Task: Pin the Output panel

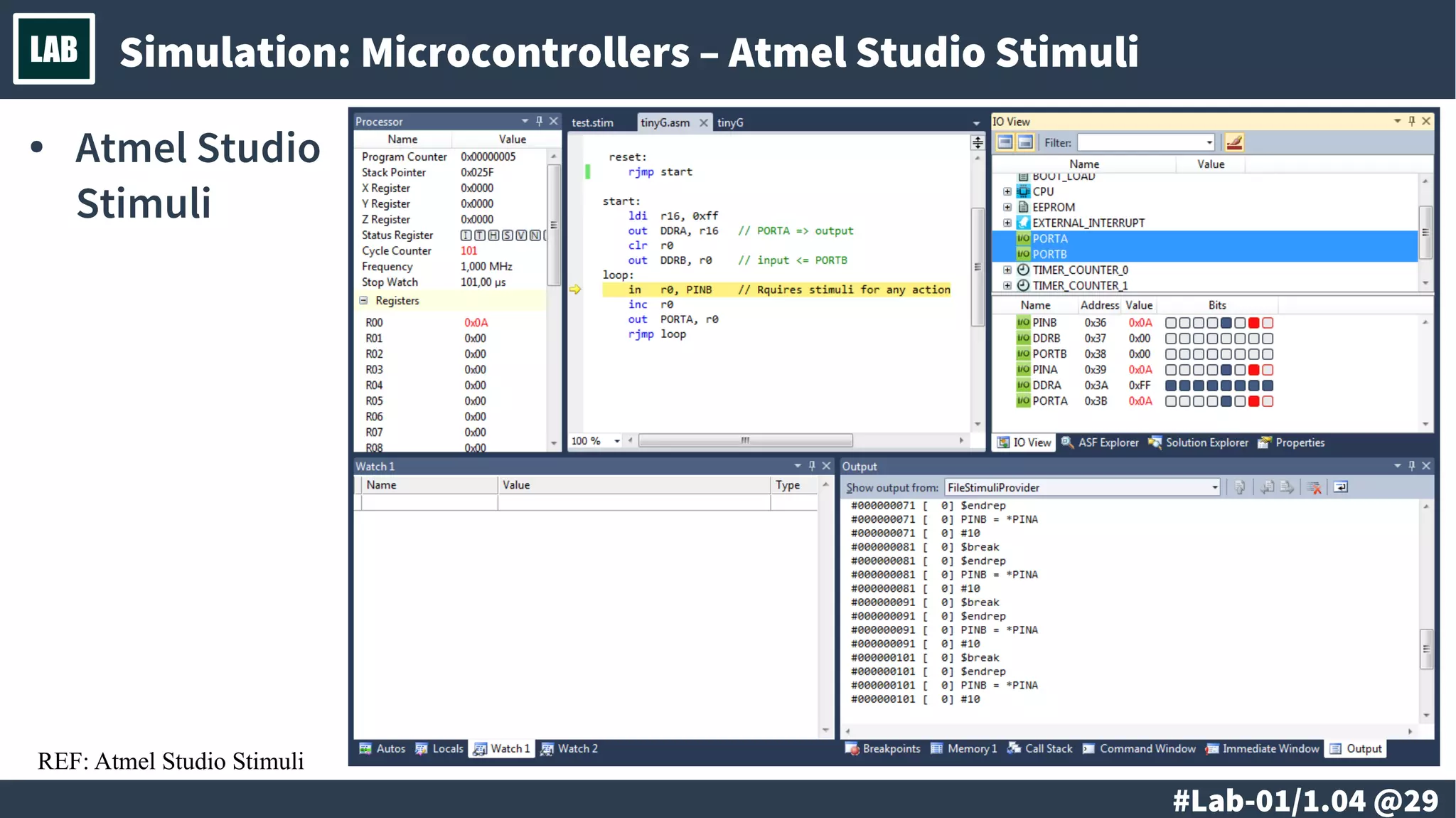Action: click(1412, 466)
